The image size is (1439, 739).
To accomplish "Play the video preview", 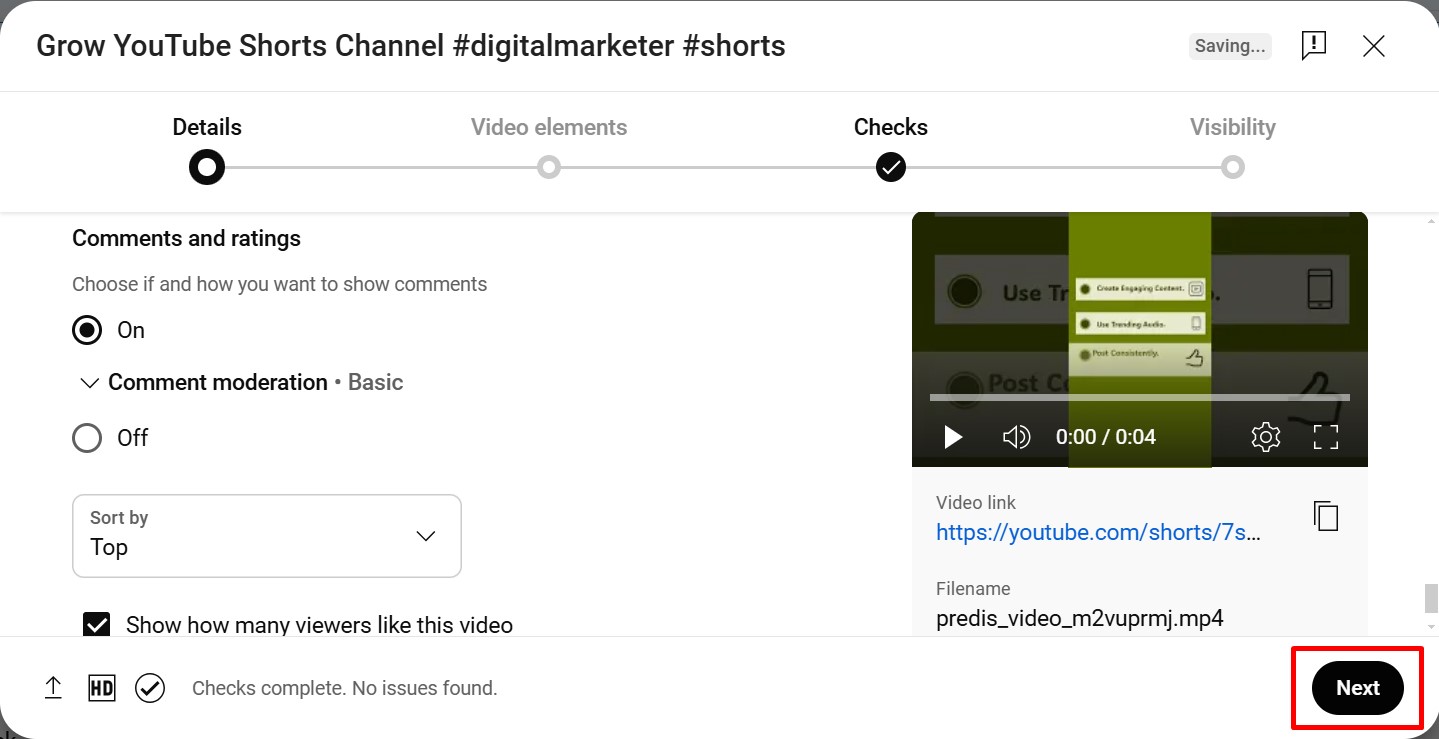I will [952, 437].
